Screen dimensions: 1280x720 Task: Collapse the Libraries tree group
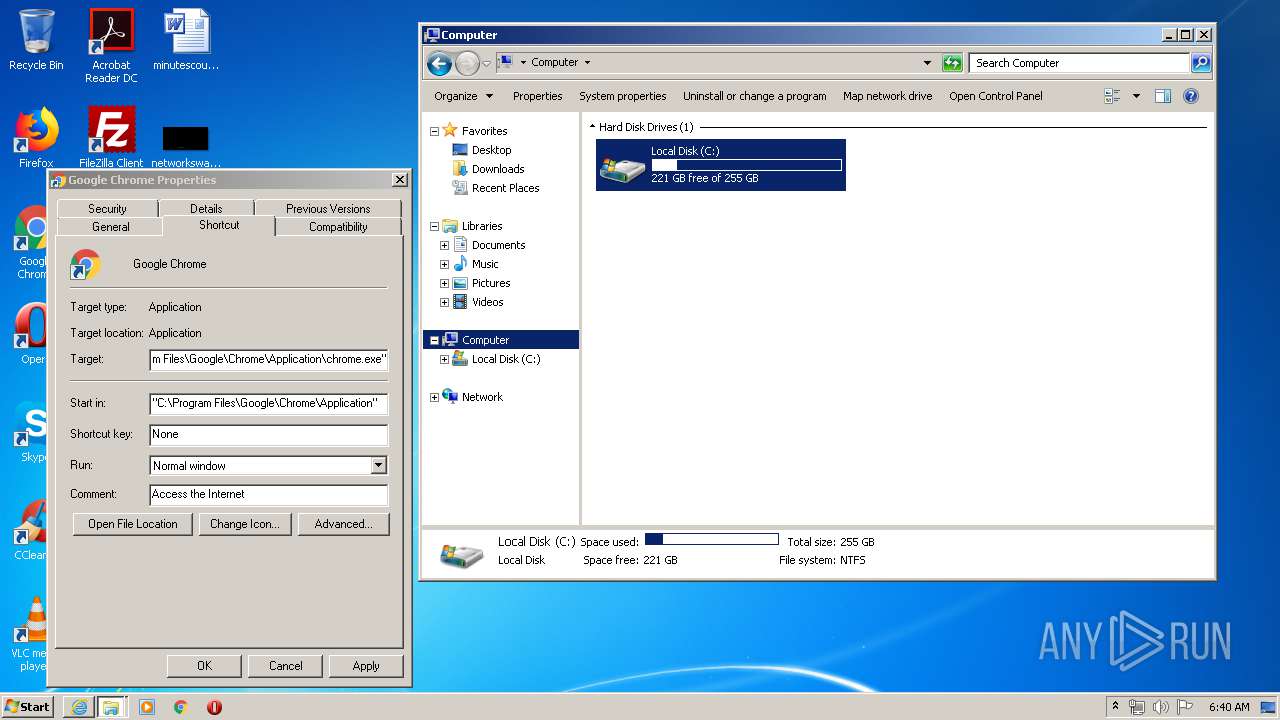pos(434,226)
